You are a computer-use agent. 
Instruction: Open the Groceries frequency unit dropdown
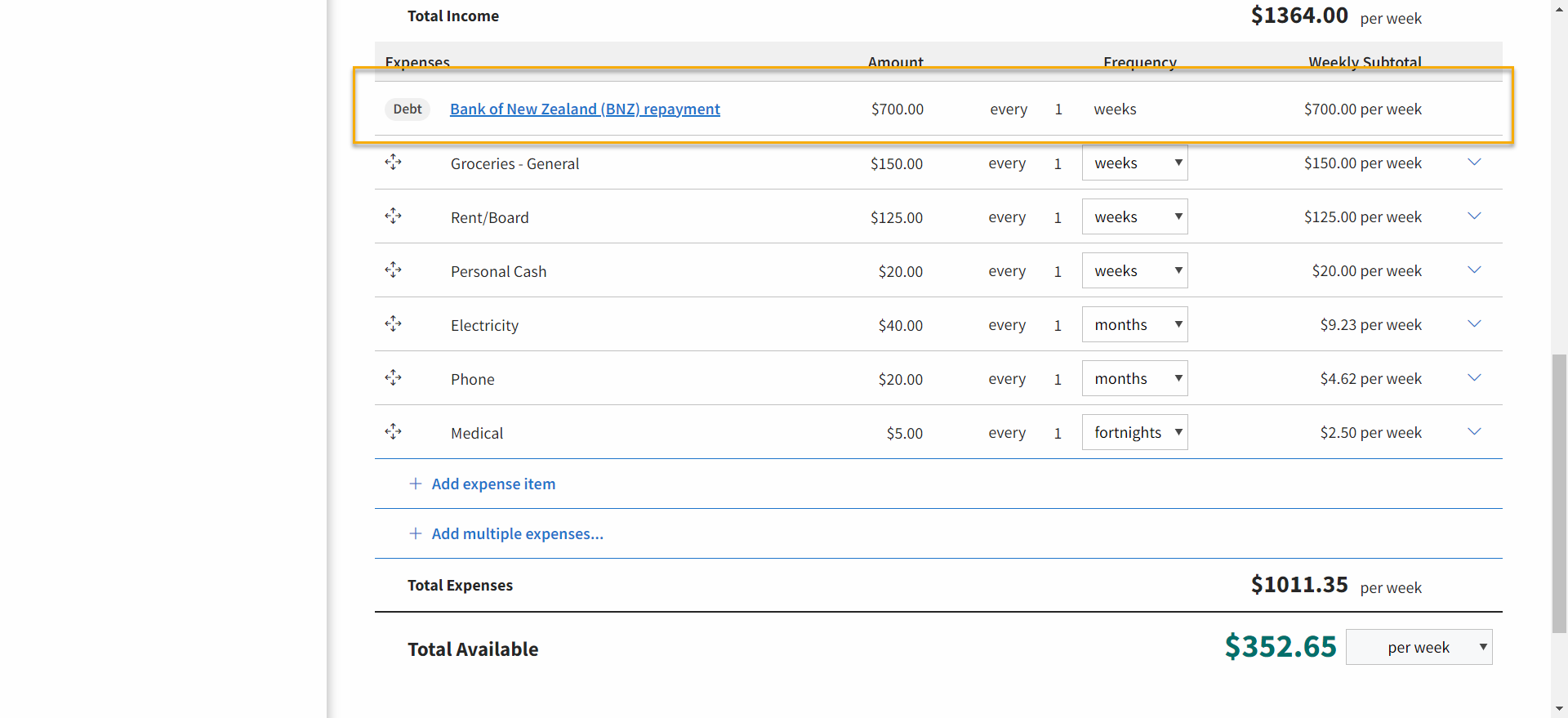click(1135, 163)
